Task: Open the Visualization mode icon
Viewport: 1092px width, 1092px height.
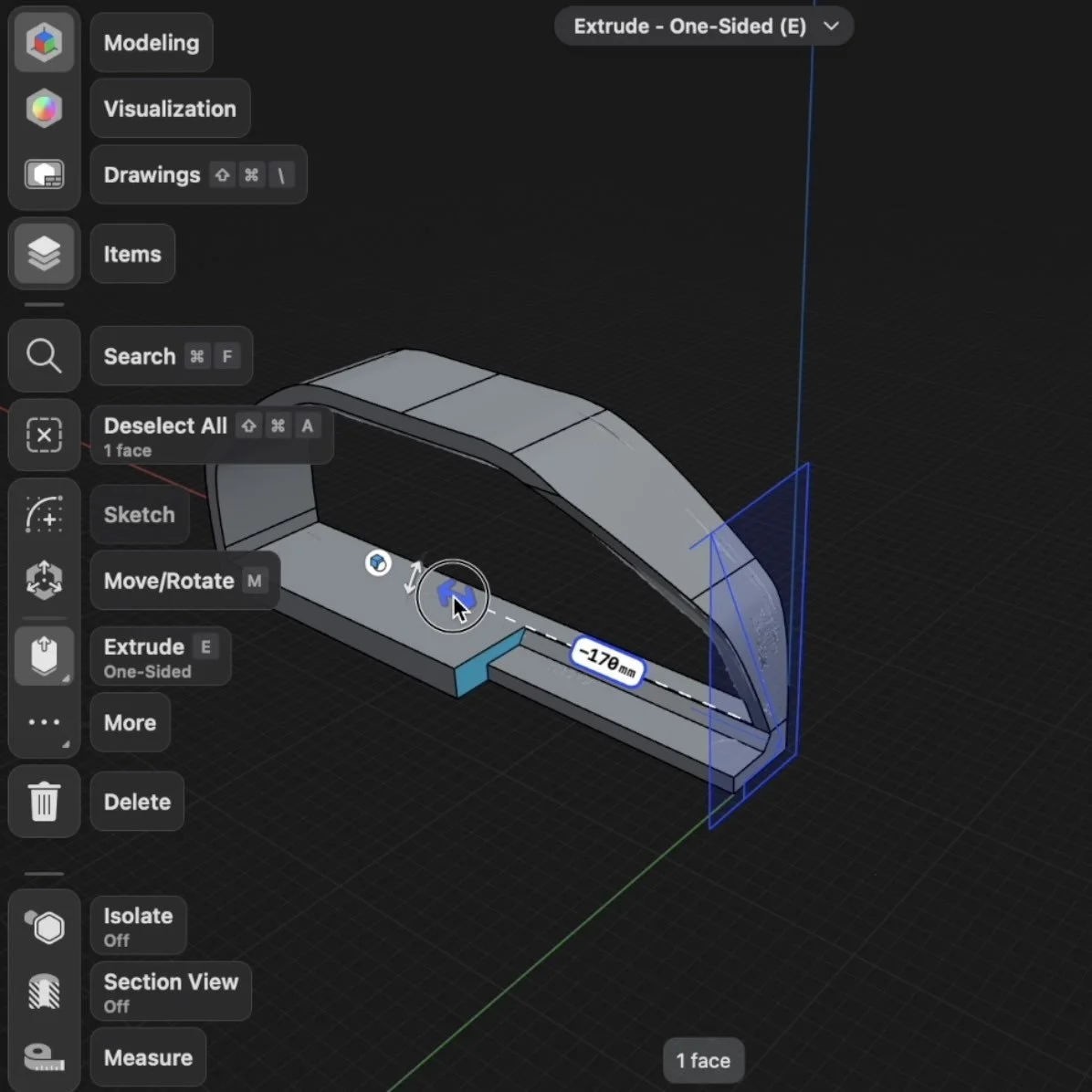Action: pos(44,108)
